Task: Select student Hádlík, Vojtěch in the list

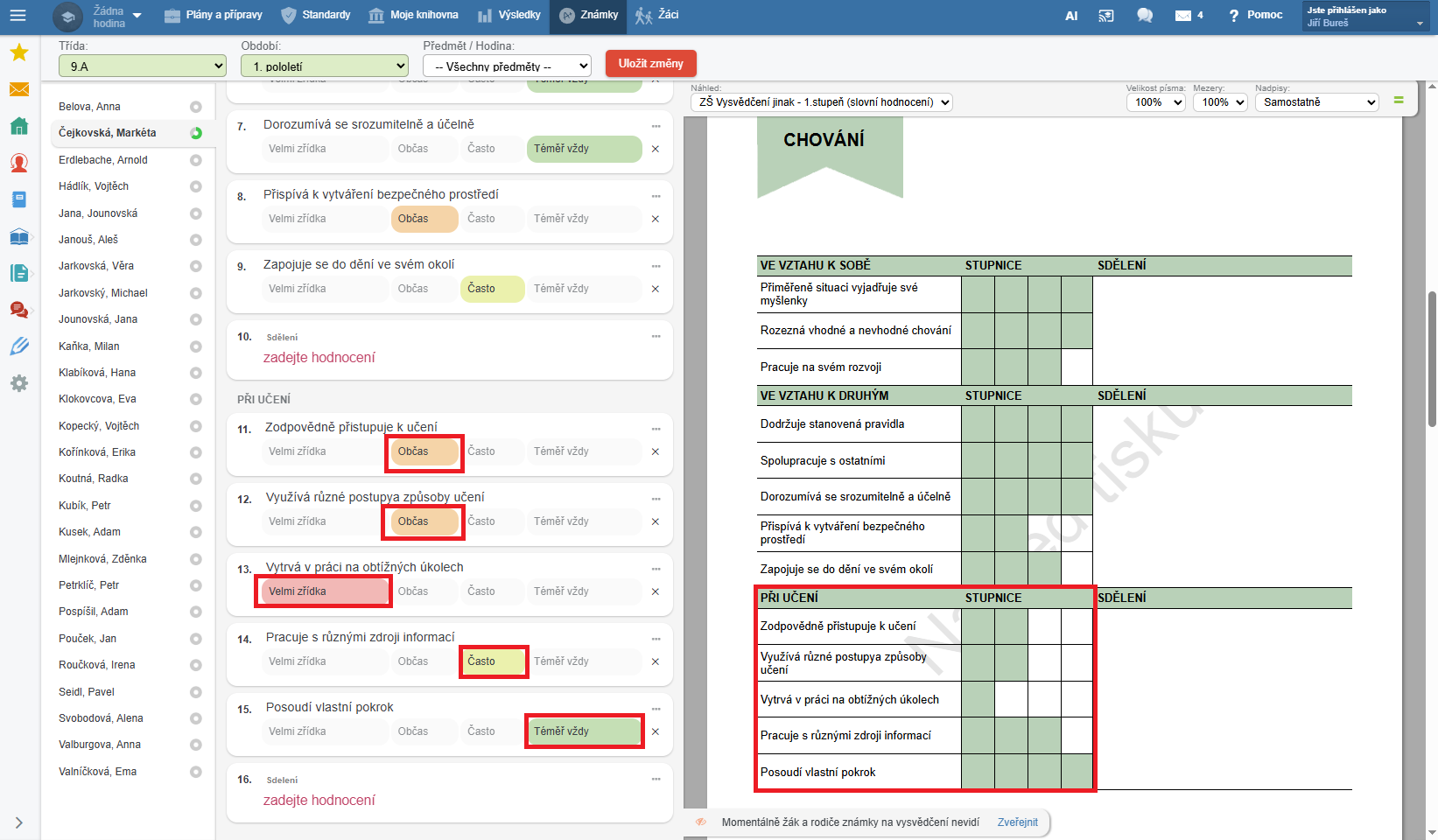Action: (94, 186)
